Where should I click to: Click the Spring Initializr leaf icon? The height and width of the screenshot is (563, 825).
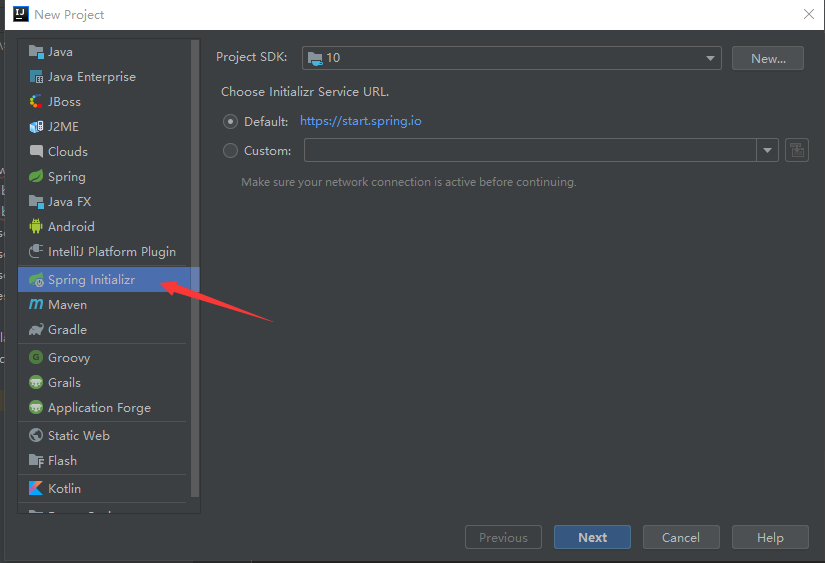click(x=36, y=279)
